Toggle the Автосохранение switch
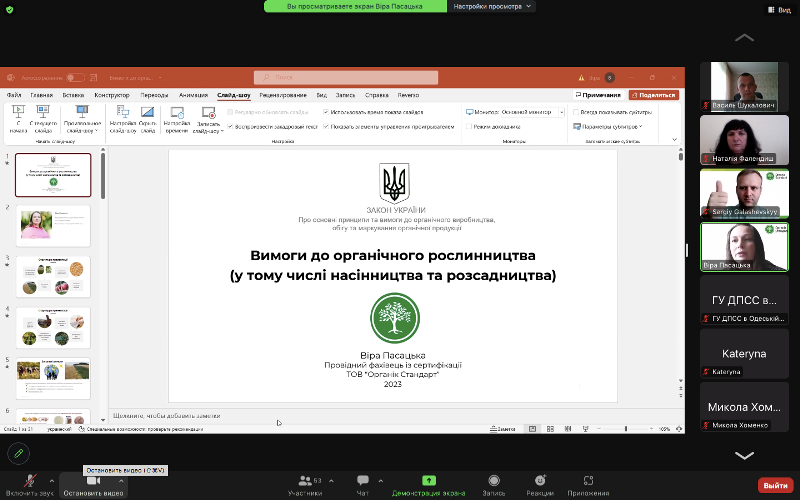The height and width of the screenshot is (500, 800). 75,78
